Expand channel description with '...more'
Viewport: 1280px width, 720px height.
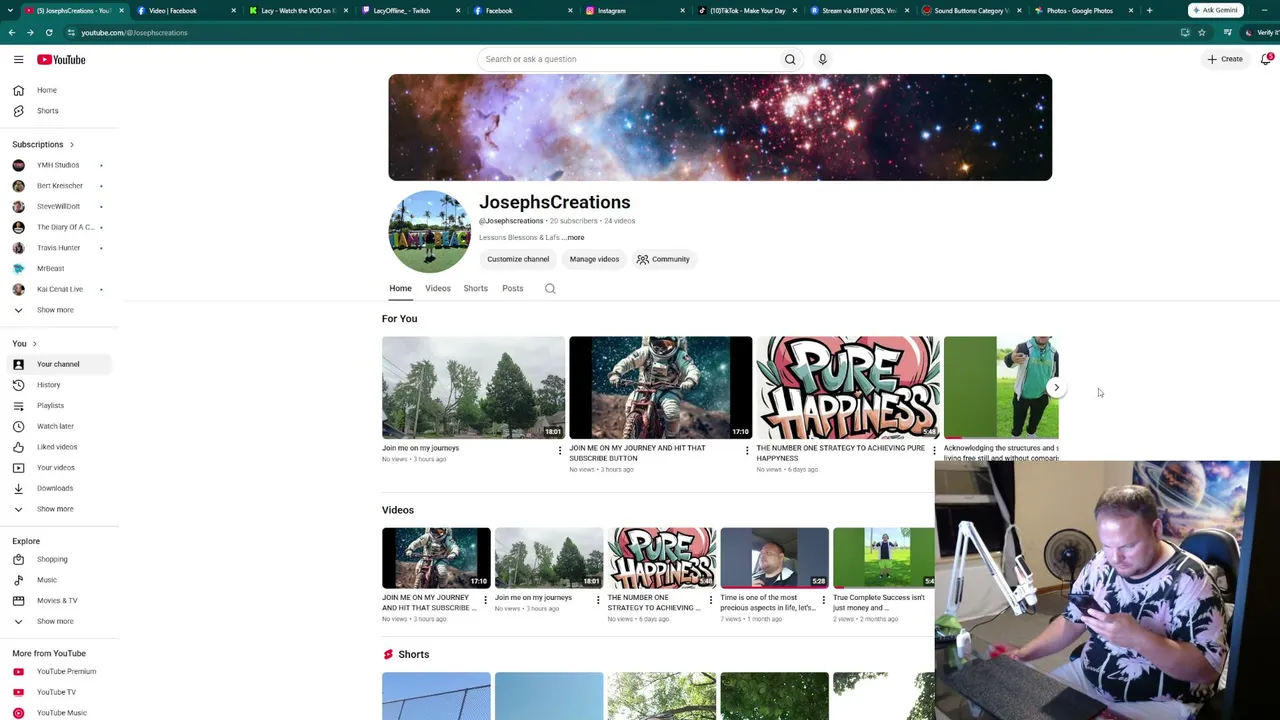[574, 238]
